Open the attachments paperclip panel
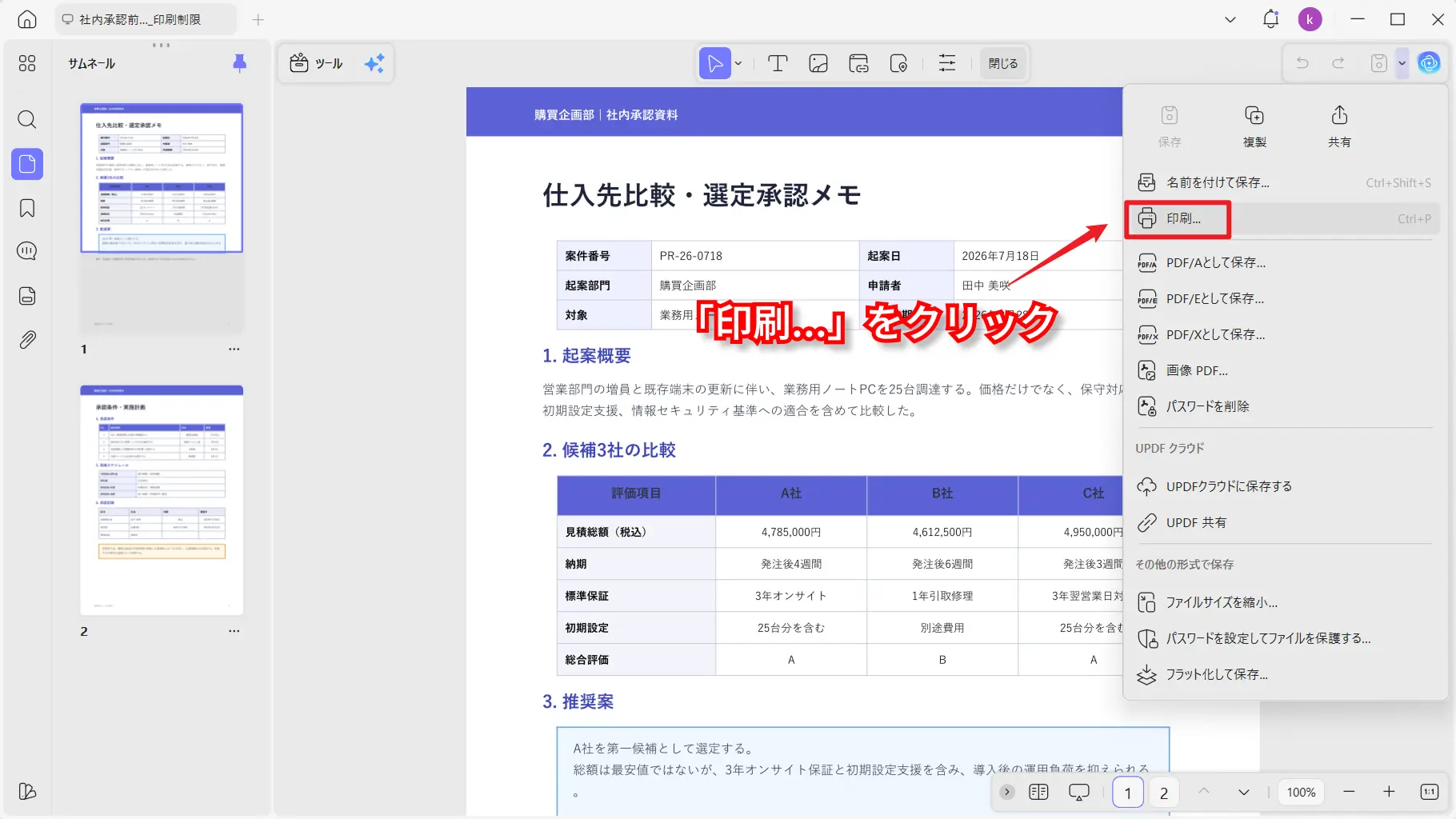The image size is (1456, 819). tap(27, 340)
